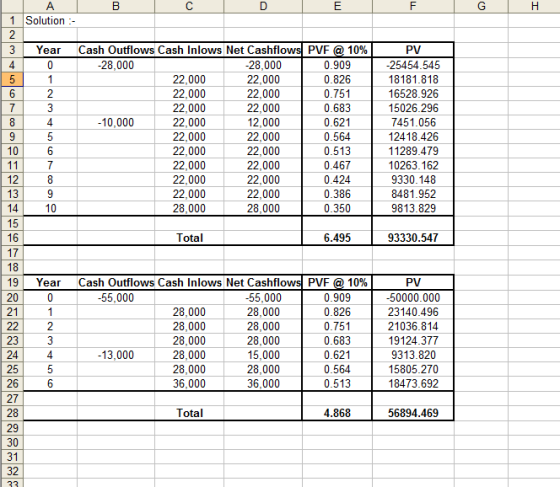Select PVF cell 0.564 in row 25

tap(338, 369)
